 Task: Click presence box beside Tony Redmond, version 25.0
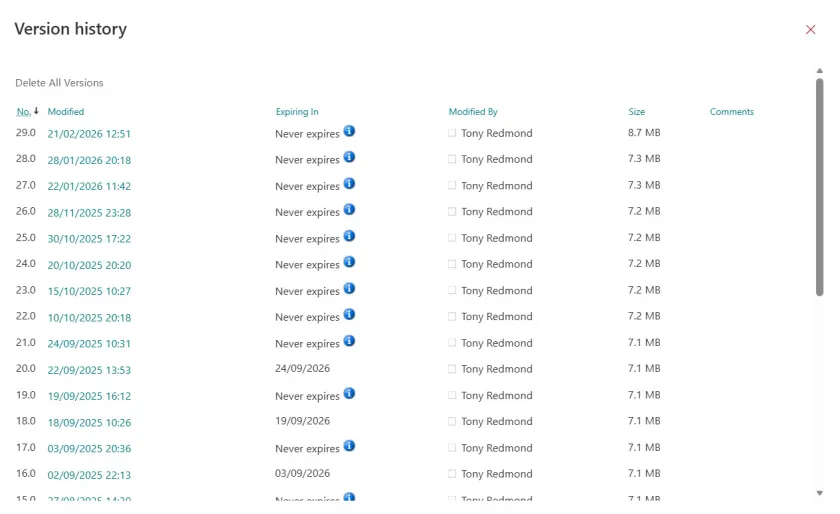(x=452, y=238)
